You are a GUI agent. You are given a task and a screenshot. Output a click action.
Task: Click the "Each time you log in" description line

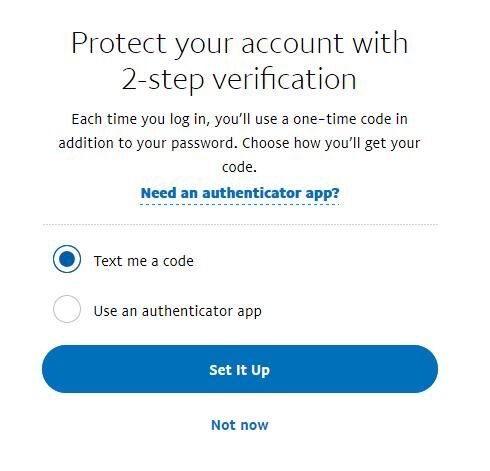[239, 119]
